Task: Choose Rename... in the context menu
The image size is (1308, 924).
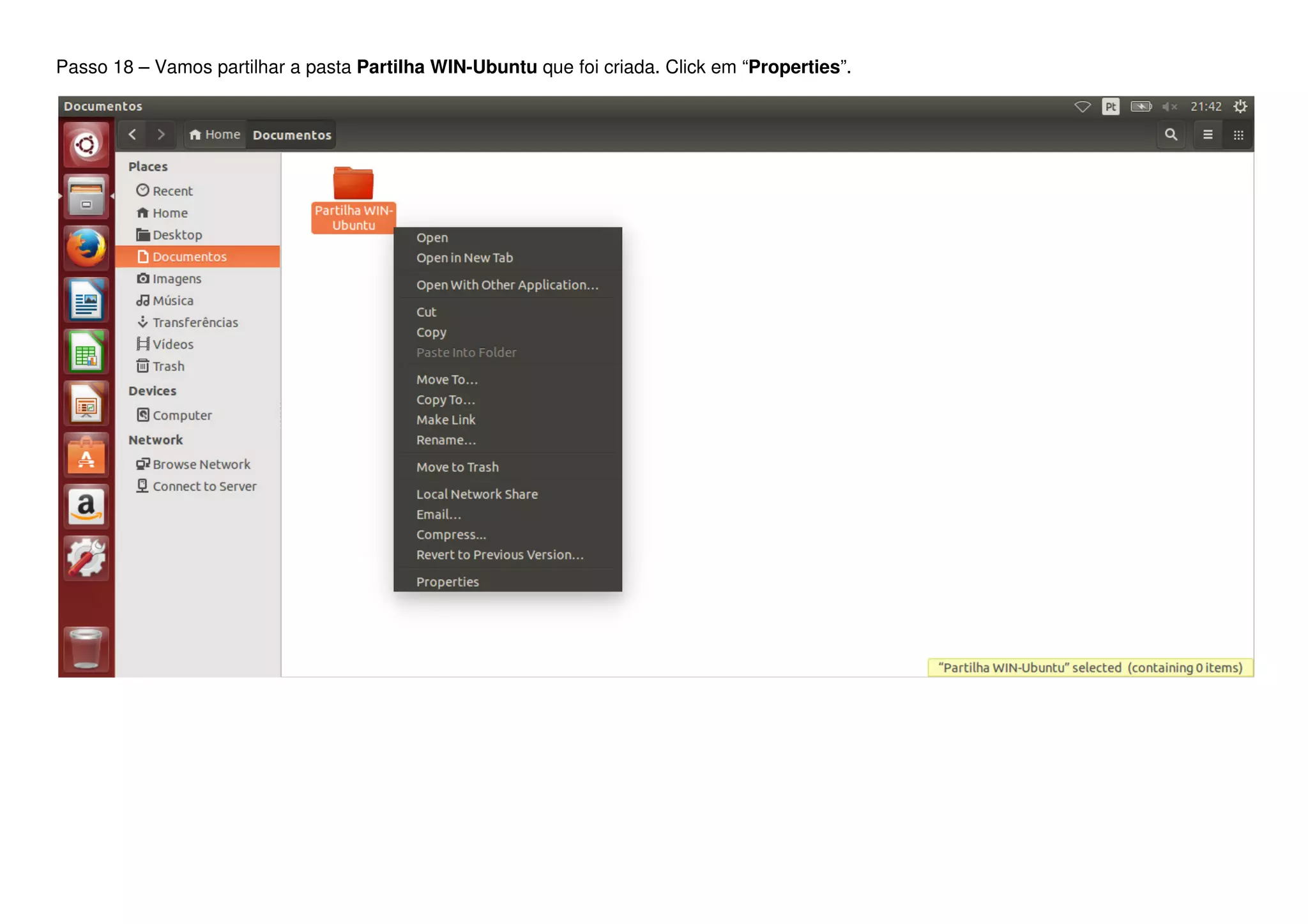Action: [x=508, y=440]
